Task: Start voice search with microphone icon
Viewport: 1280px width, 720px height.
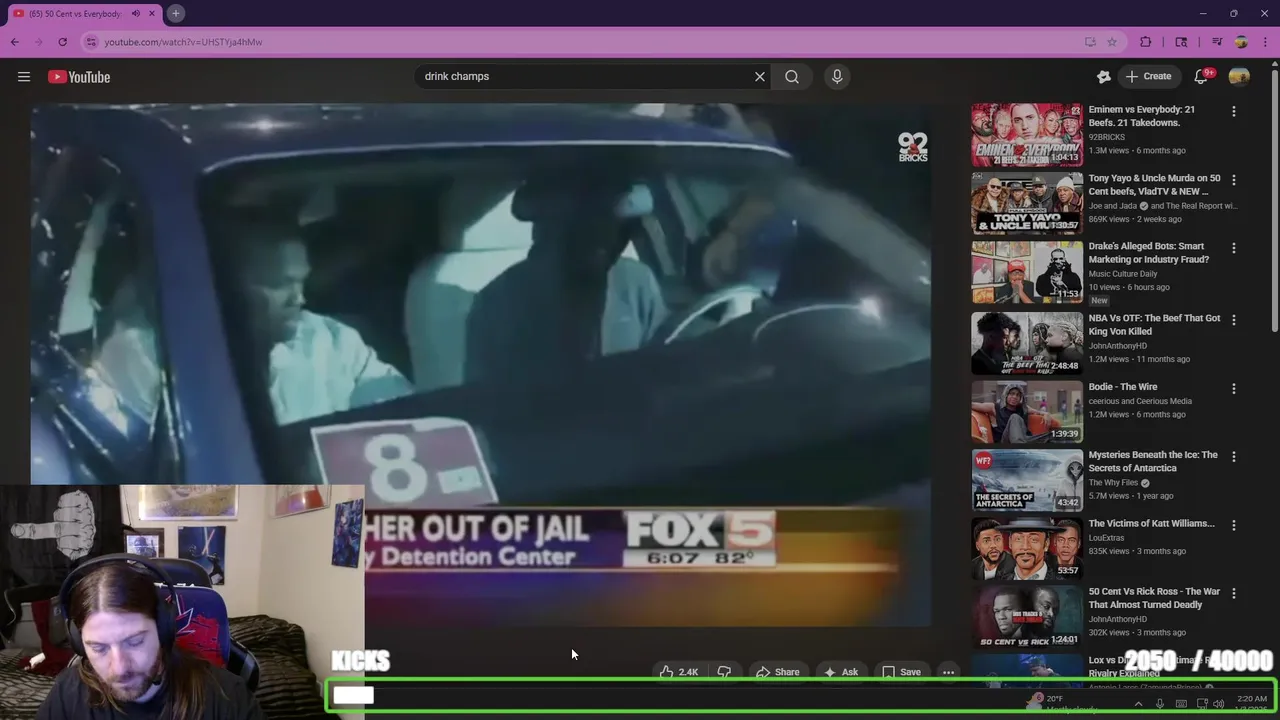Action: (837, 76)
